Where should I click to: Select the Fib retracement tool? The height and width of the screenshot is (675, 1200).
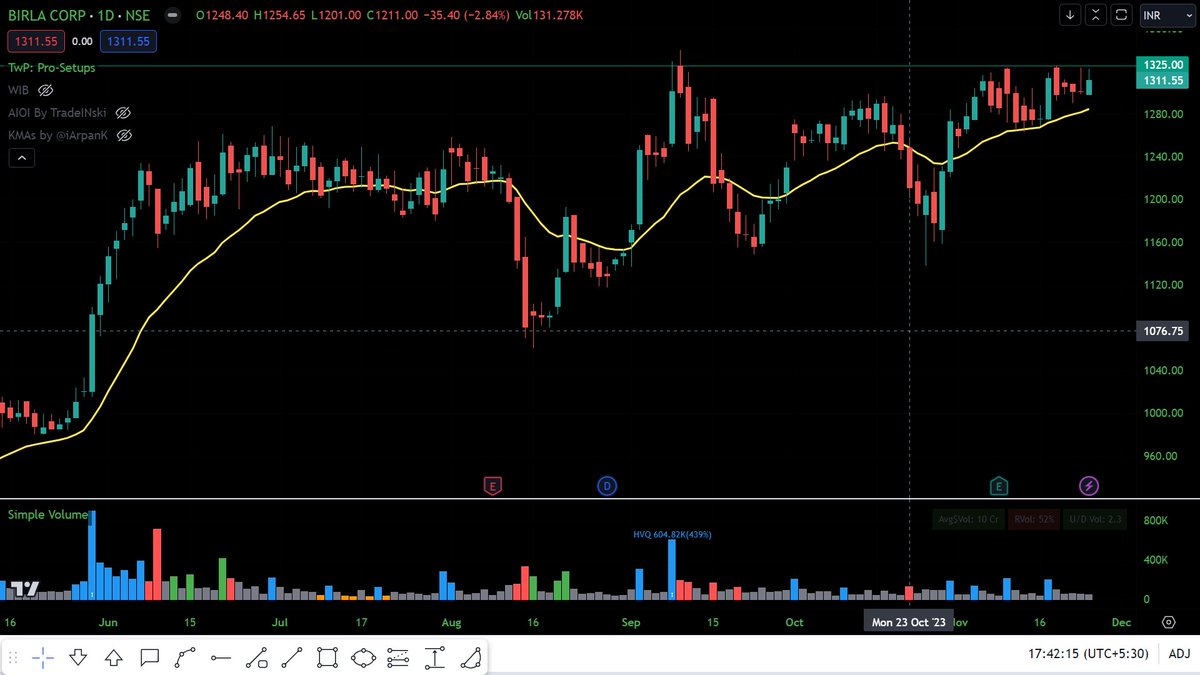pos(398,657)
